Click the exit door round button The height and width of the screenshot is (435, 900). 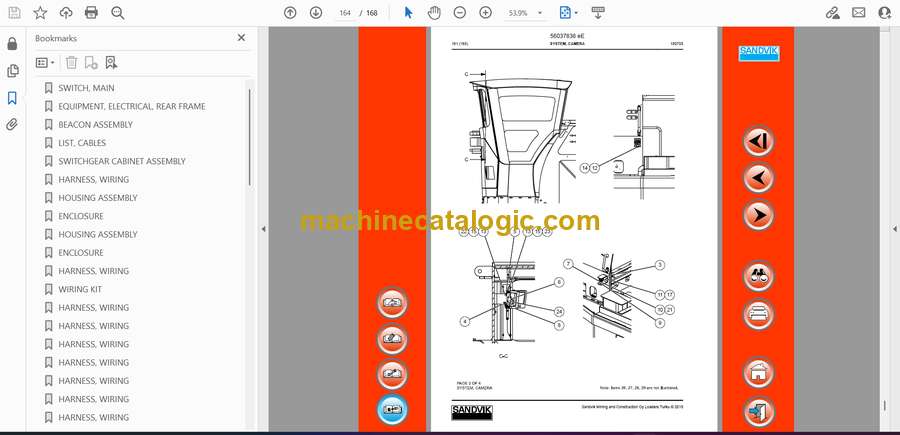click(758, 411)
